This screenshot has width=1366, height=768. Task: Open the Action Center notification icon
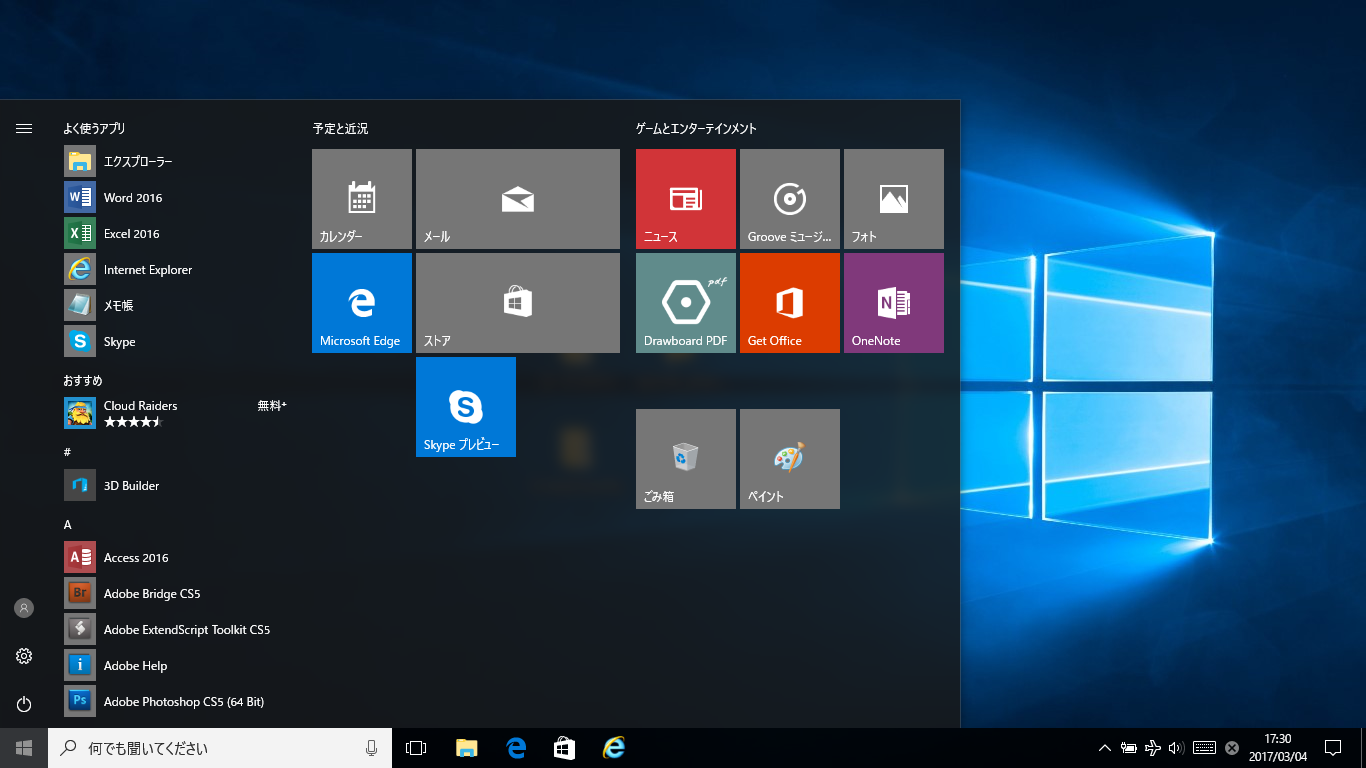pyautogui.click(x=1333, y=748)
